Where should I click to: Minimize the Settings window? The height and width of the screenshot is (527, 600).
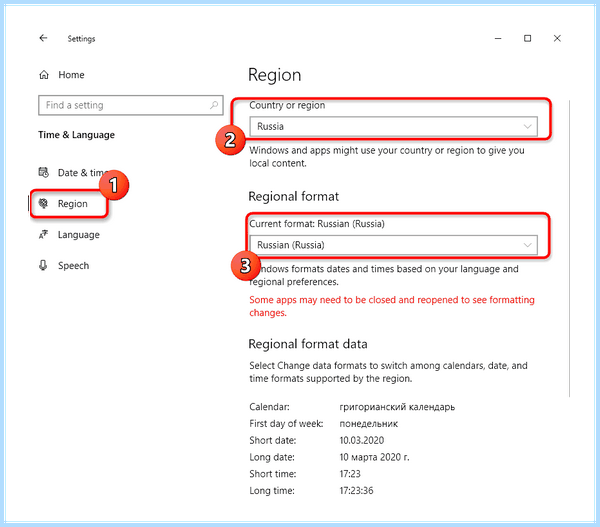pyautogui.click(x=498, y=38)
